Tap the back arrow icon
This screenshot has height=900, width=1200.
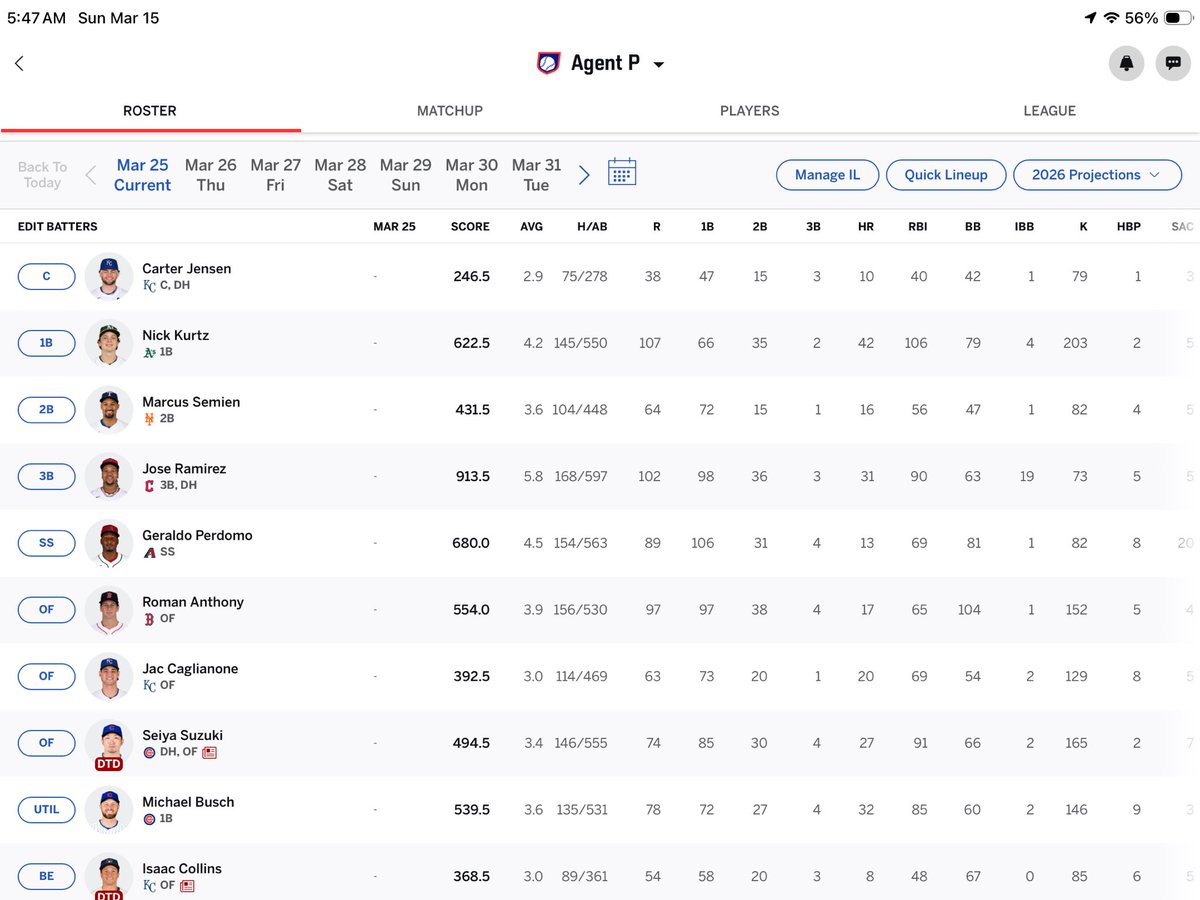tap(19, 63)
